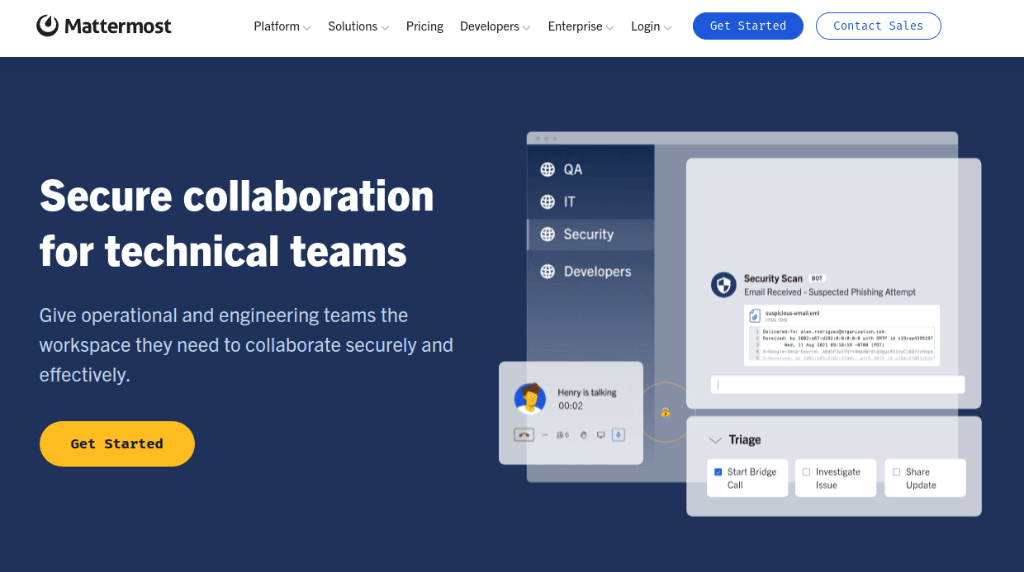Click the orange lock icon in the circle
Screen dimensions: 1024x572
pyautogui.click(x=665, y=413)
